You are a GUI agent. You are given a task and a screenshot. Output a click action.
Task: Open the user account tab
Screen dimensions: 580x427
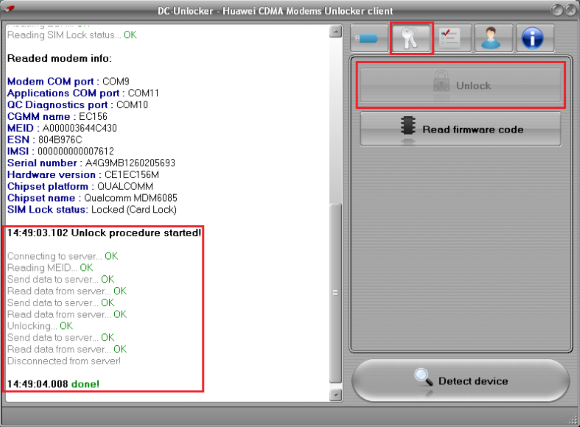point(493,38)
